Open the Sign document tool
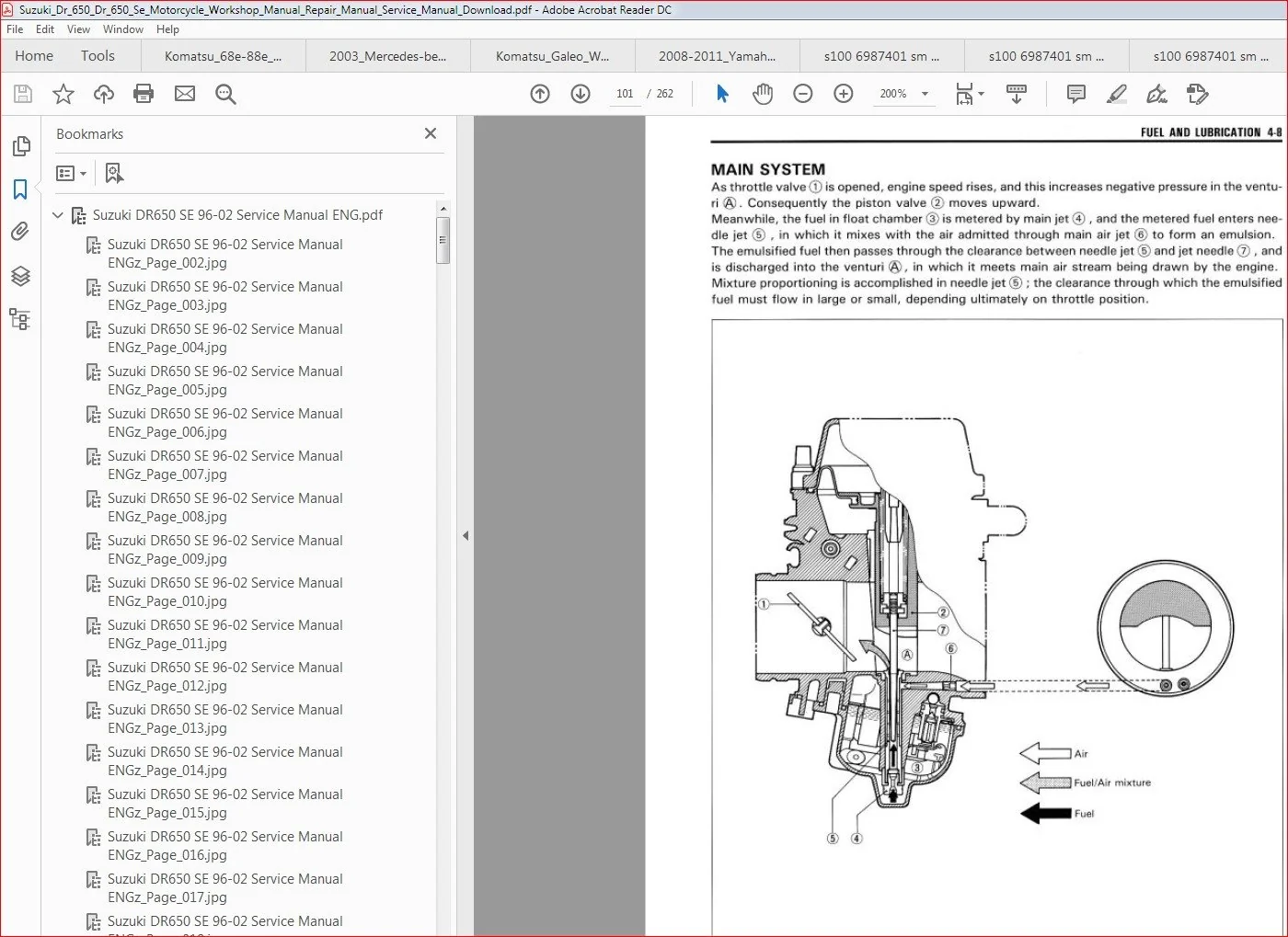 tap(1156, 94)
